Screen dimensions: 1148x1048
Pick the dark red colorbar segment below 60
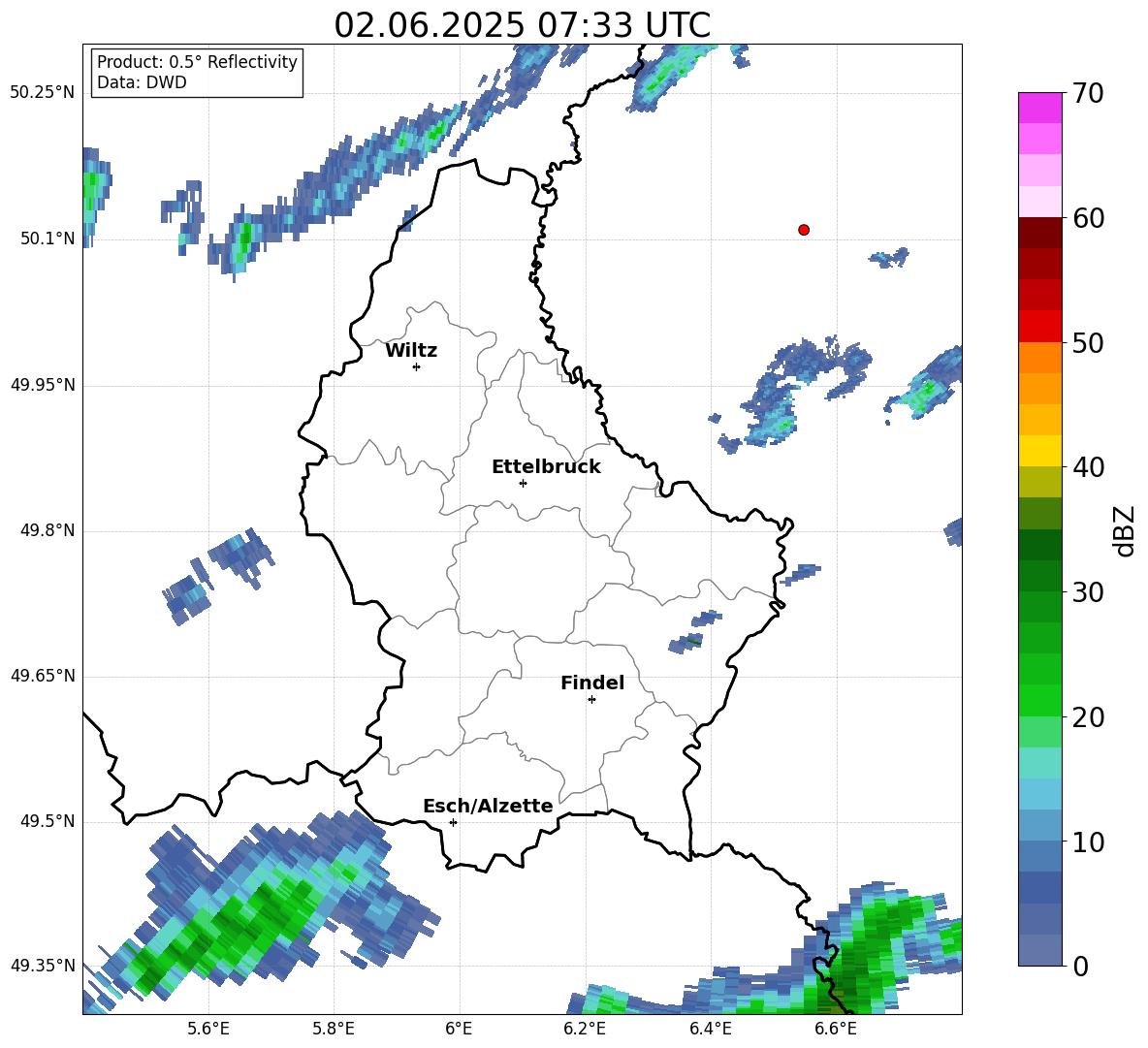tap(1039, 233)
